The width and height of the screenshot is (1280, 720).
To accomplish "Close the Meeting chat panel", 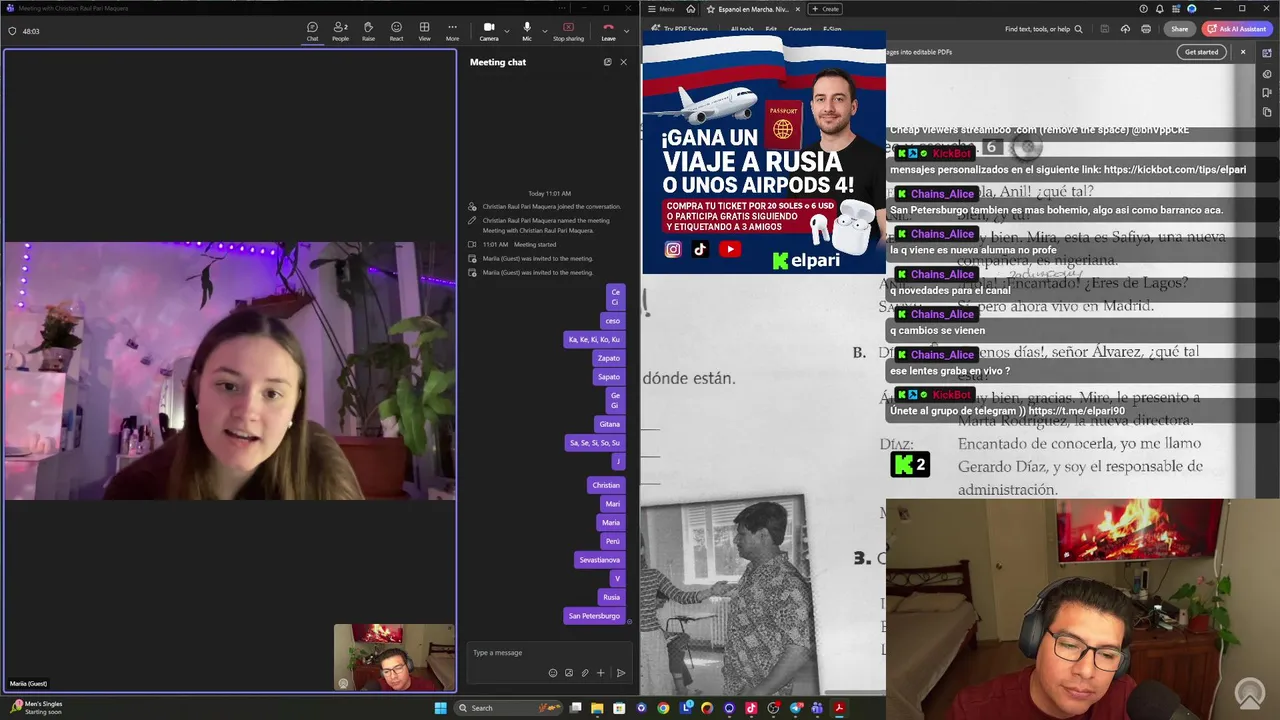I will point(624,62).
